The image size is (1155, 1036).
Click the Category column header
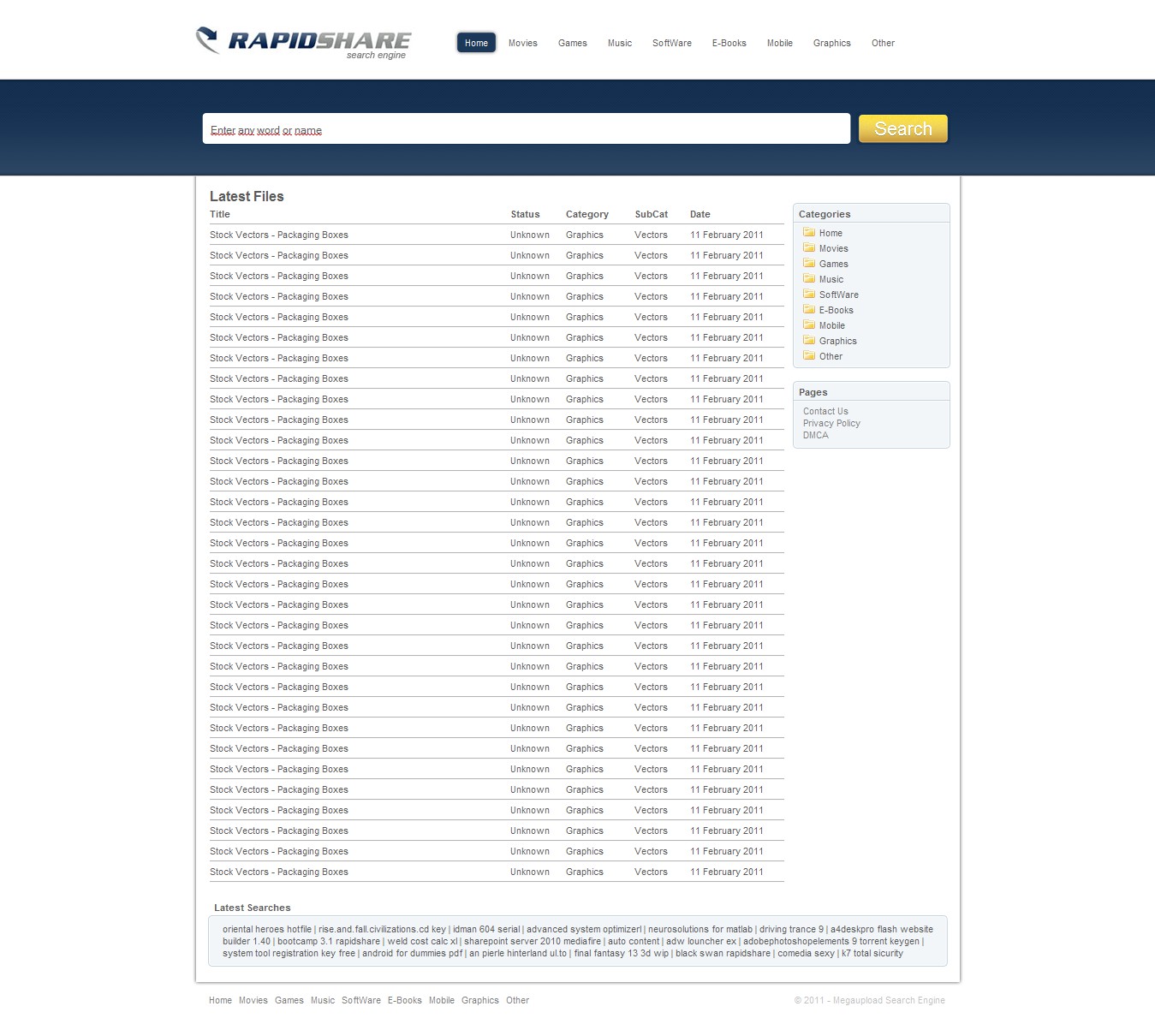point(587,214)
